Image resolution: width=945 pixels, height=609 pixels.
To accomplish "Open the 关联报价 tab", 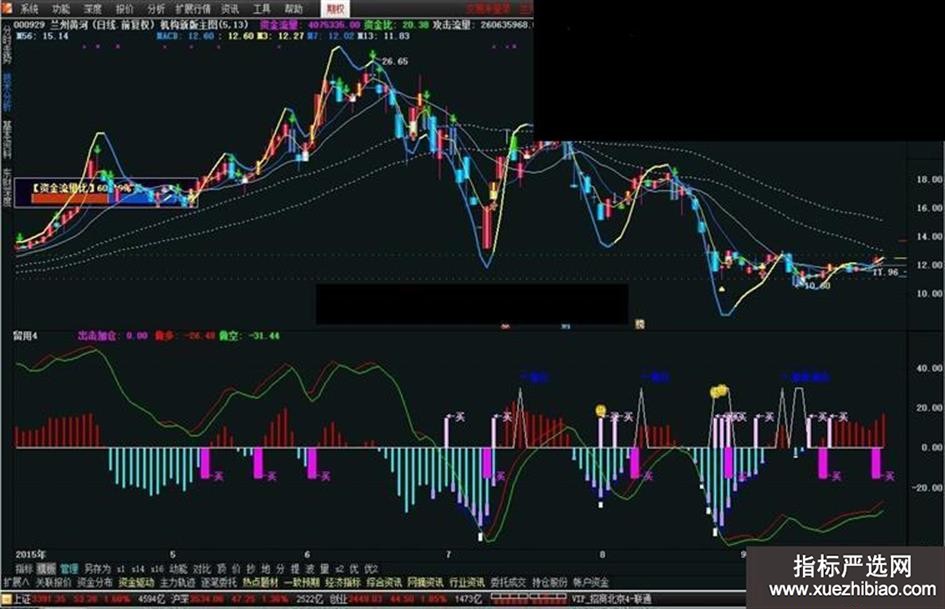I will [53, 582].
